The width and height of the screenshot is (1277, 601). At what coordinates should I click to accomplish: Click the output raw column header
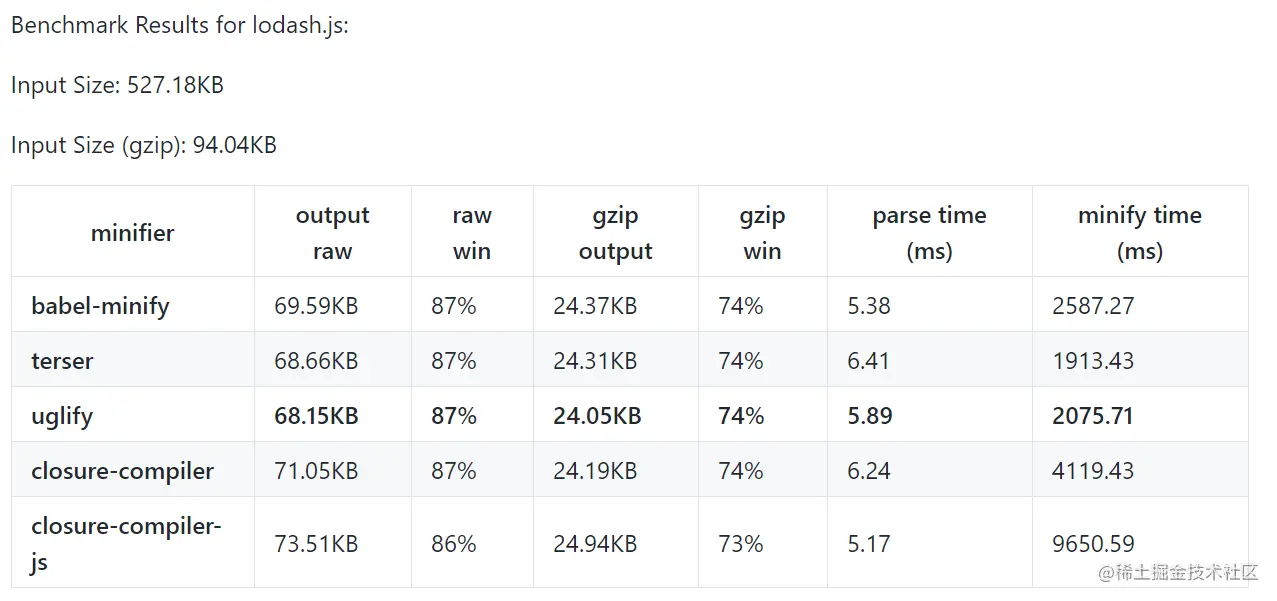(x=332, y=233)
